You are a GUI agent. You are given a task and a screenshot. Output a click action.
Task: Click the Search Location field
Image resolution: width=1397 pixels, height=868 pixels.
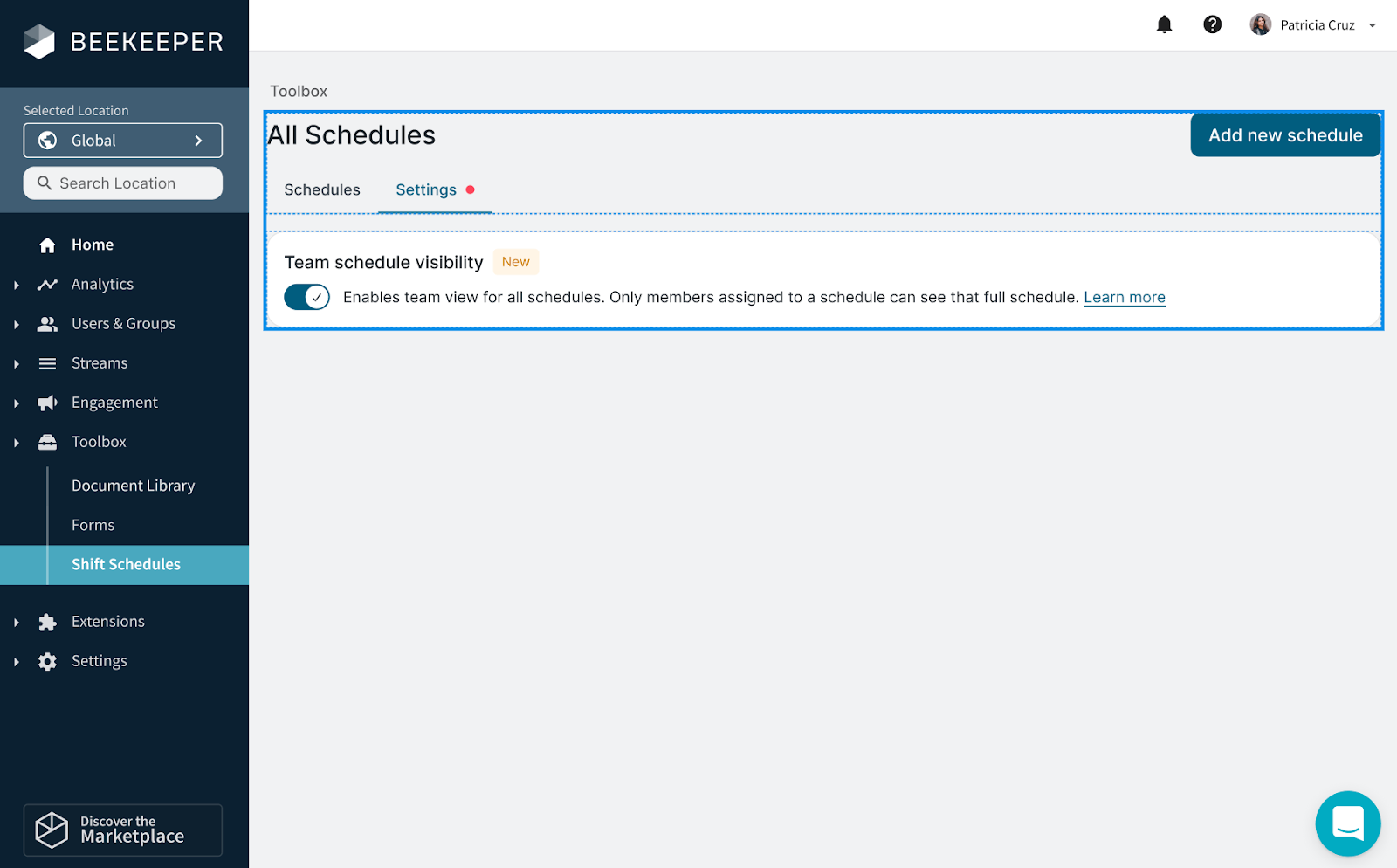[123, 183]
